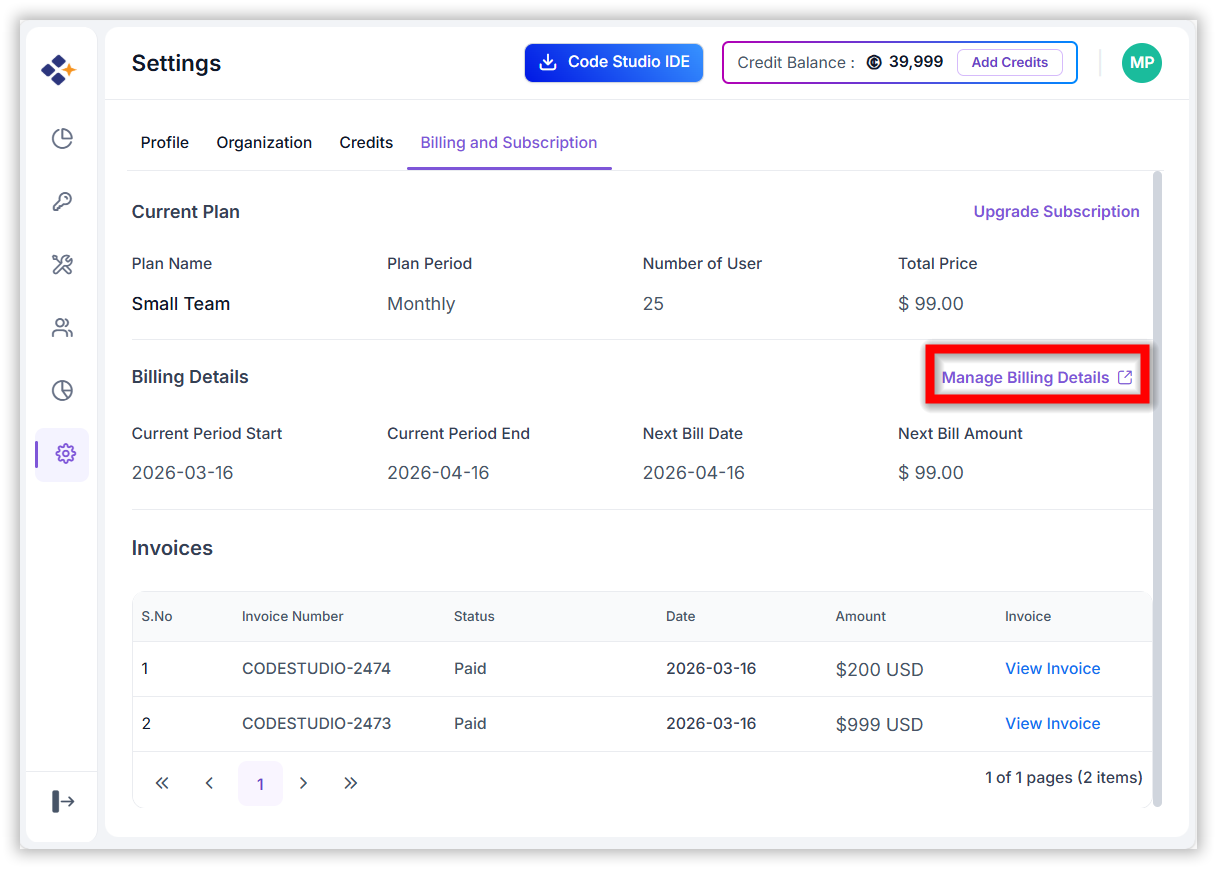Viewport: 1217px width, 869px height.
Task: Open the top pie chart dashboard icon
Action: click(x=62, y=138)
